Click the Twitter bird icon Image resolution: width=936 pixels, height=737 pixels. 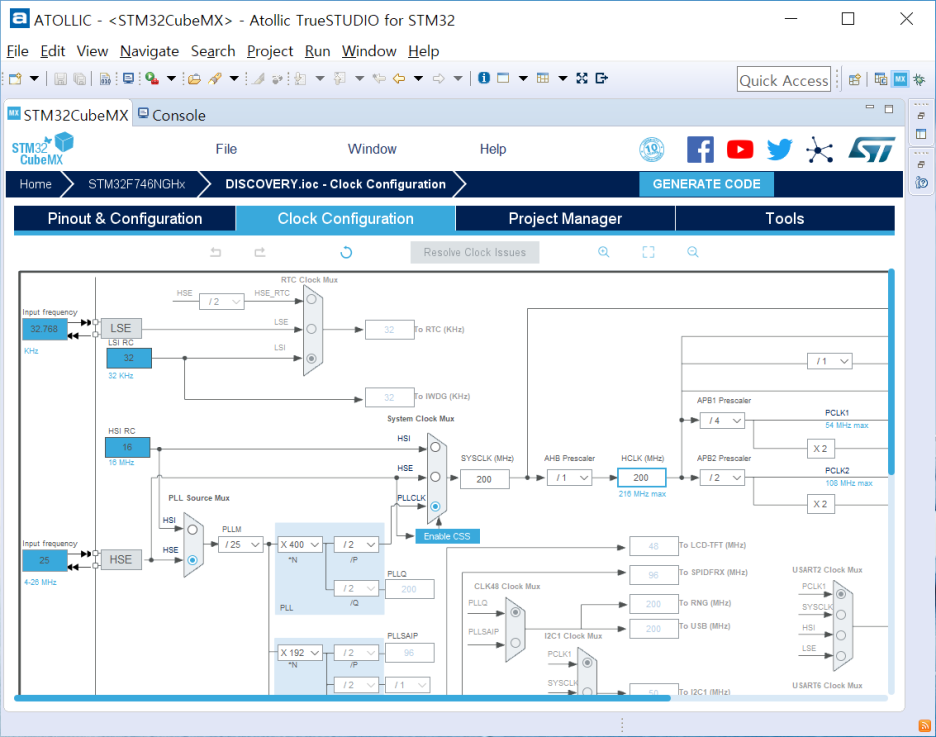tap(779, 149)
